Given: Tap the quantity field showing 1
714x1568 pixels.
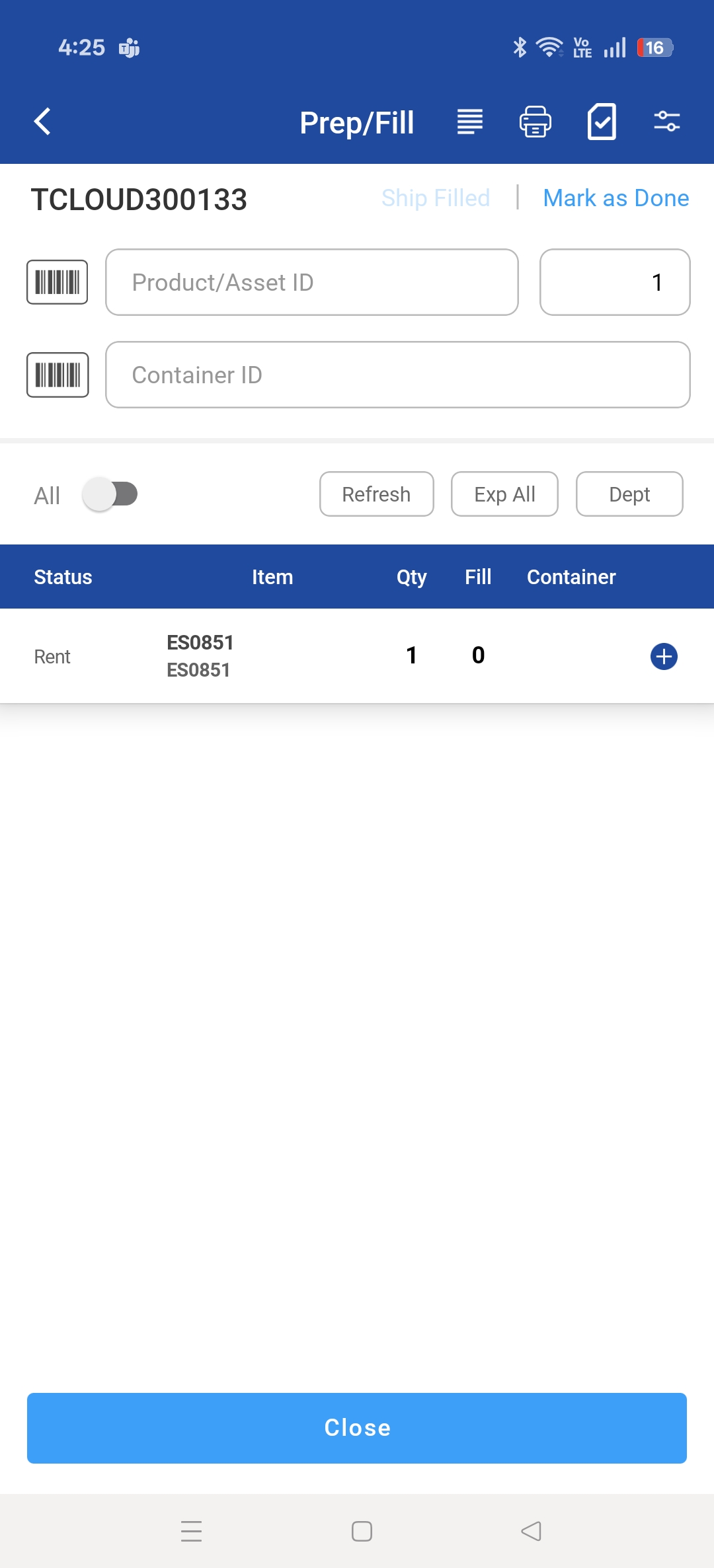Looking at the screenshot, I should point(615,282).
